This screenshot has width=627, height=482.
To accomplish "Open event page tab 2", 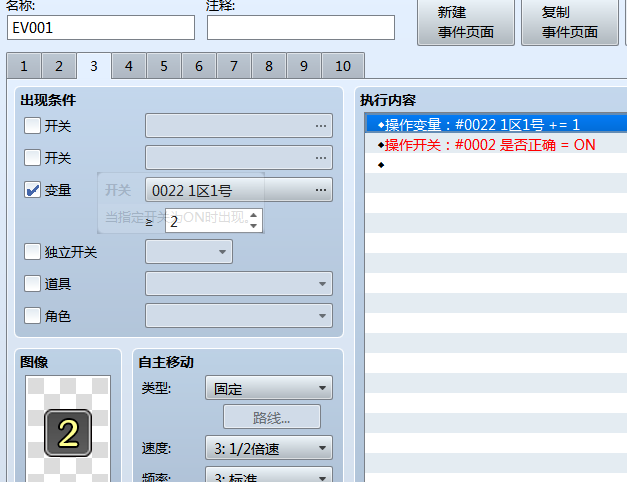I will 59,66.
